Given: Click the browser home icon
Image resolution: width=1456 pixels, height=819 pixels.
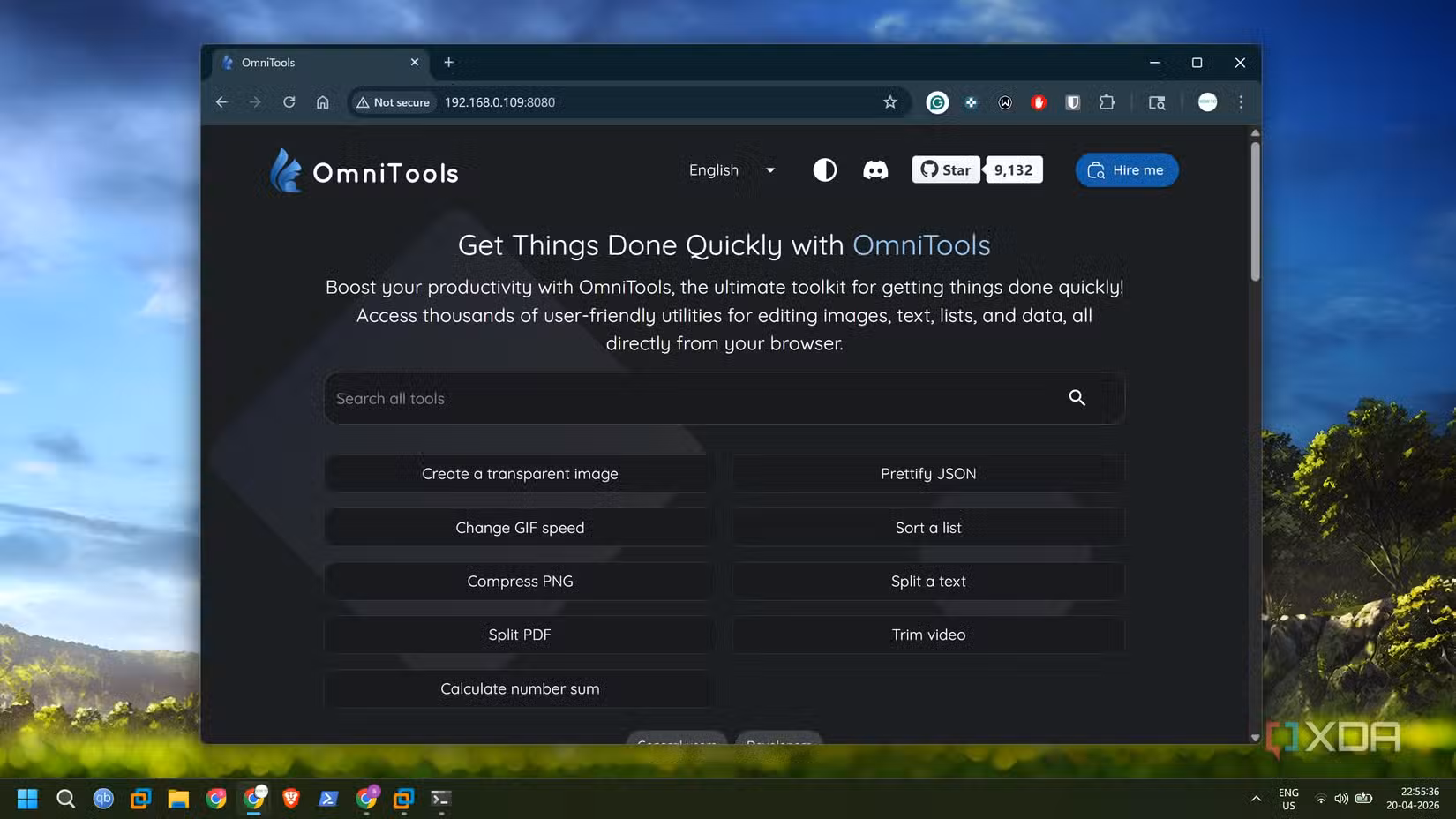Looking at the screenshot, I should (323, 102).
